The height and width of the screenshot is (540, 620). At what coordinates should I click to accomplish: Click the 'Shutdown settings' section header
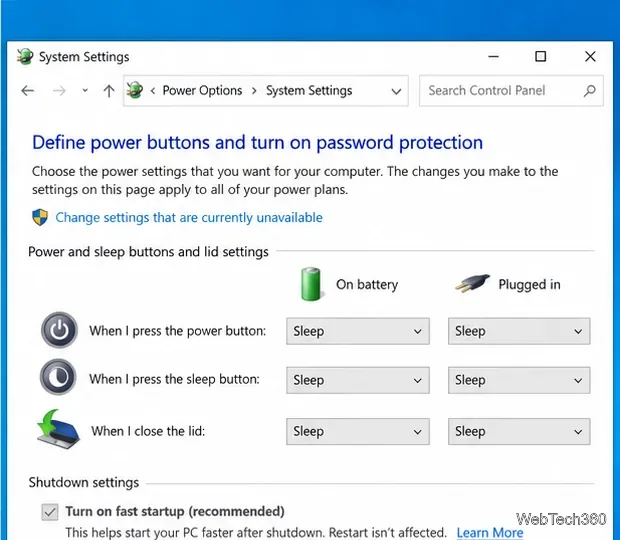tap(84, 483)
